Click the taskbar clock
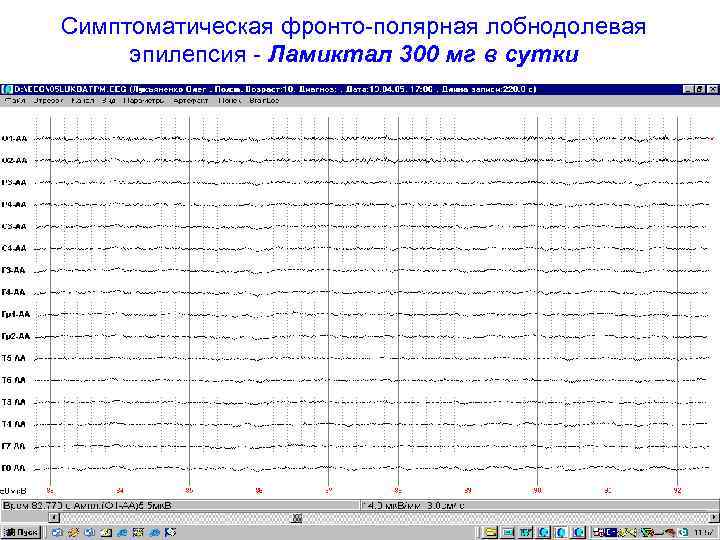 click(x=703, y=533)
